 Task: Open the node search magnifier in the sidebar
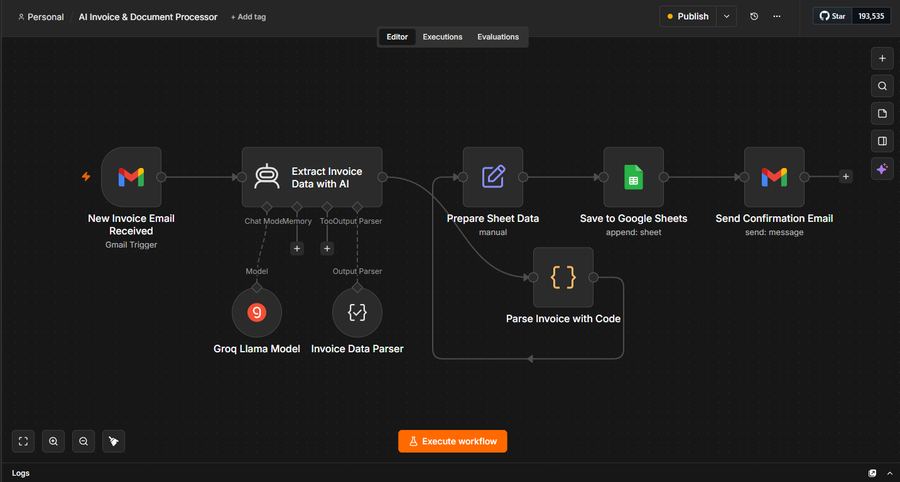[882, 86]
